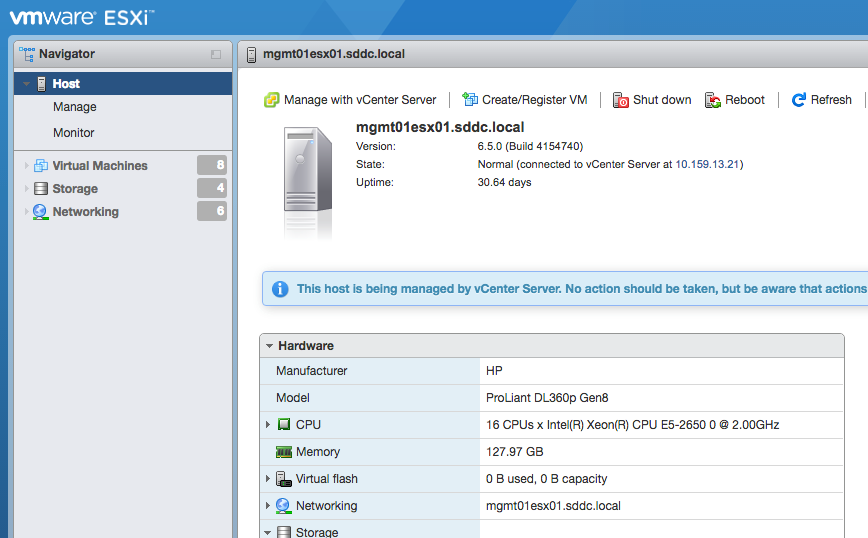Viewport: 868px width, 538px height.
Task: Click the VMware ESXi logo
Action: pyautogui.click(x=82, y=18)
